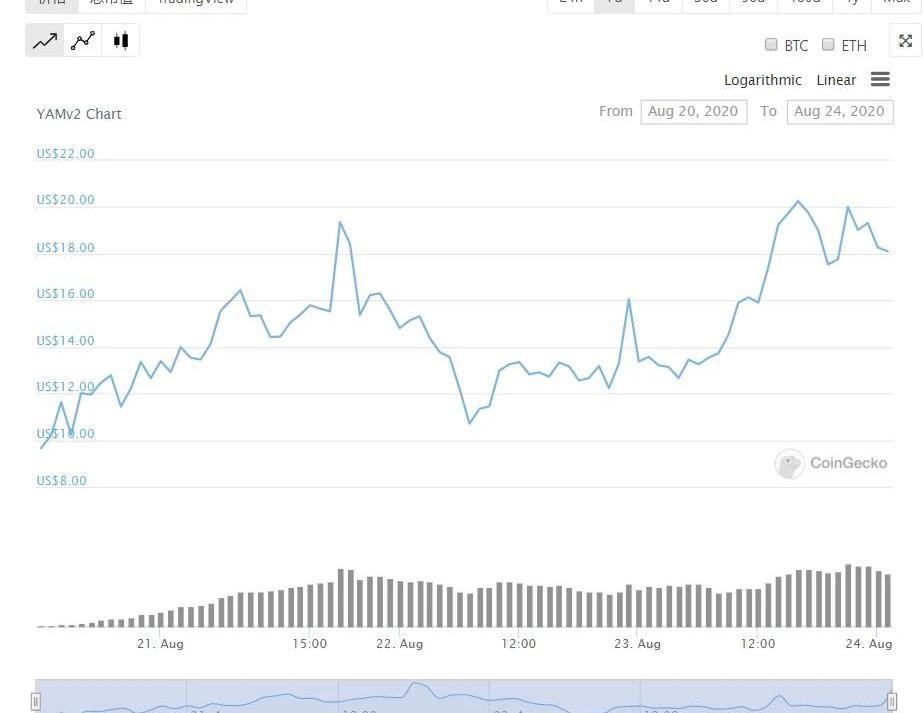Switch to line-with-markers chart icon
923x713 pixels.
[82, 41]
